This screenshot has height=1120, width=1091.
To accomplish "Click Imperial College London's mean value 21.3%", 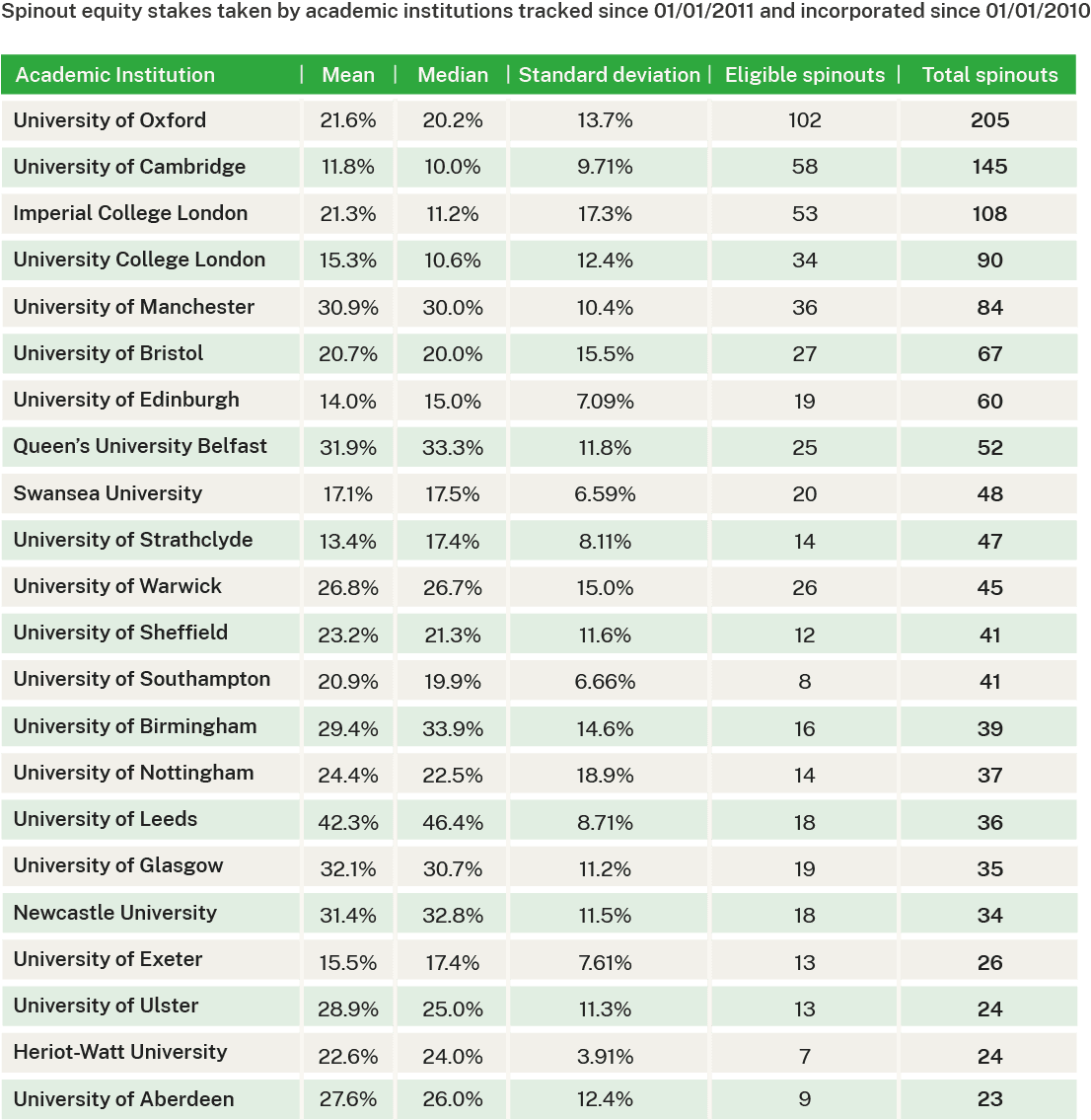I will point(348,213).
